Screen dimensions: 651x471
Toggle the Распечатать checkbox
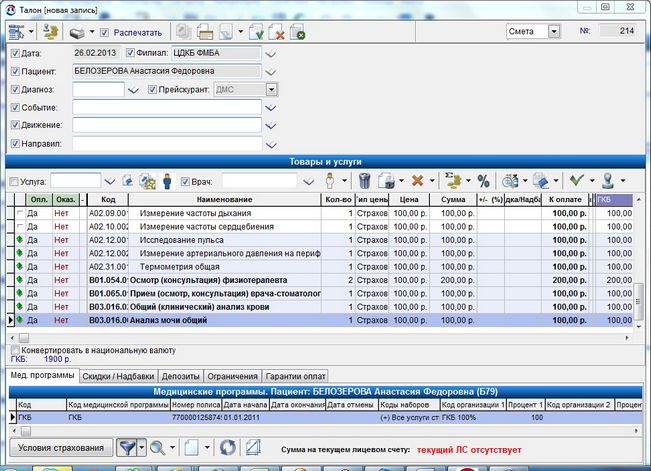(105, 32)
